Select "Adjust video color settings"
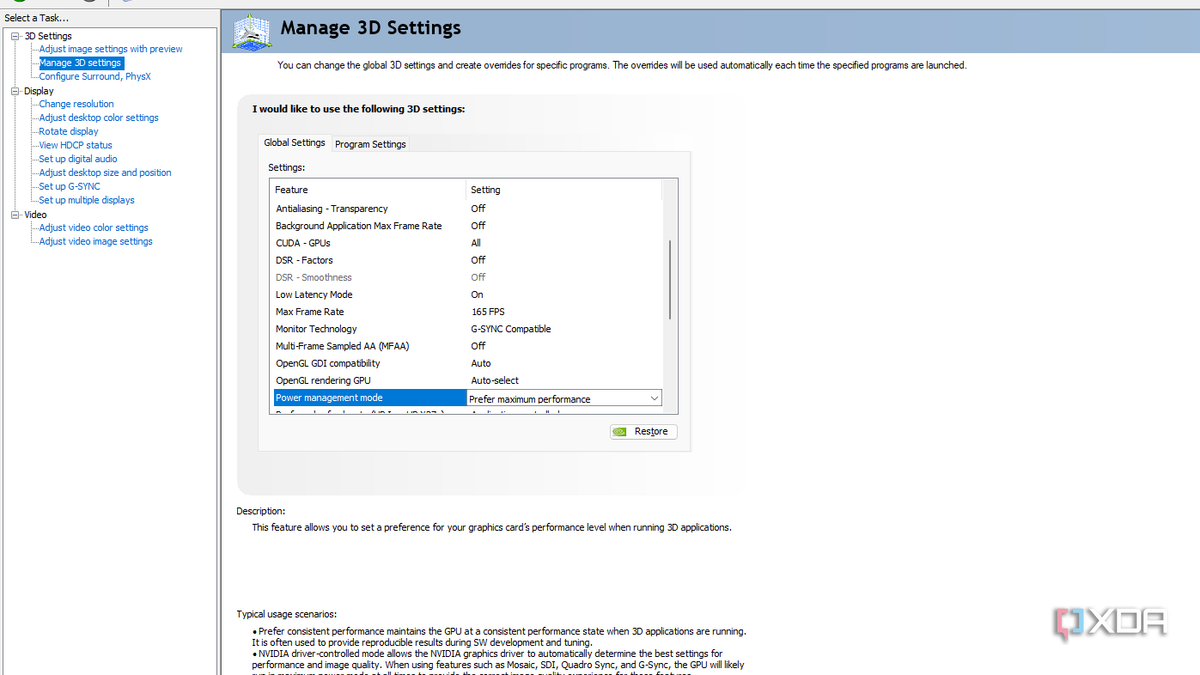This screenshot has height=675, width=1200. pyautogui.click(x=92, y=227)
